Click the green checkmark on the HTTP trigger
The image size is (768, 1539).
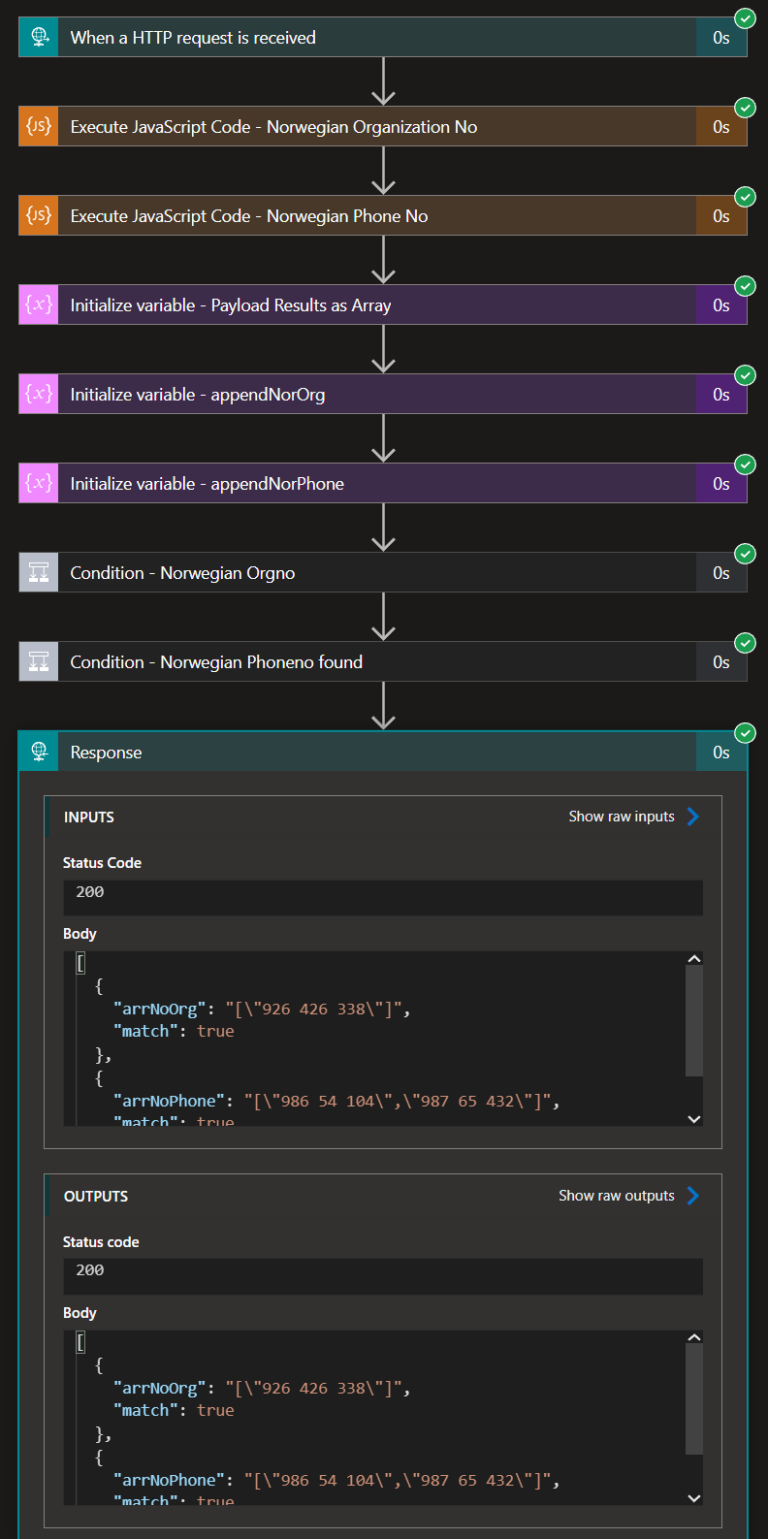tap(745, 17)
